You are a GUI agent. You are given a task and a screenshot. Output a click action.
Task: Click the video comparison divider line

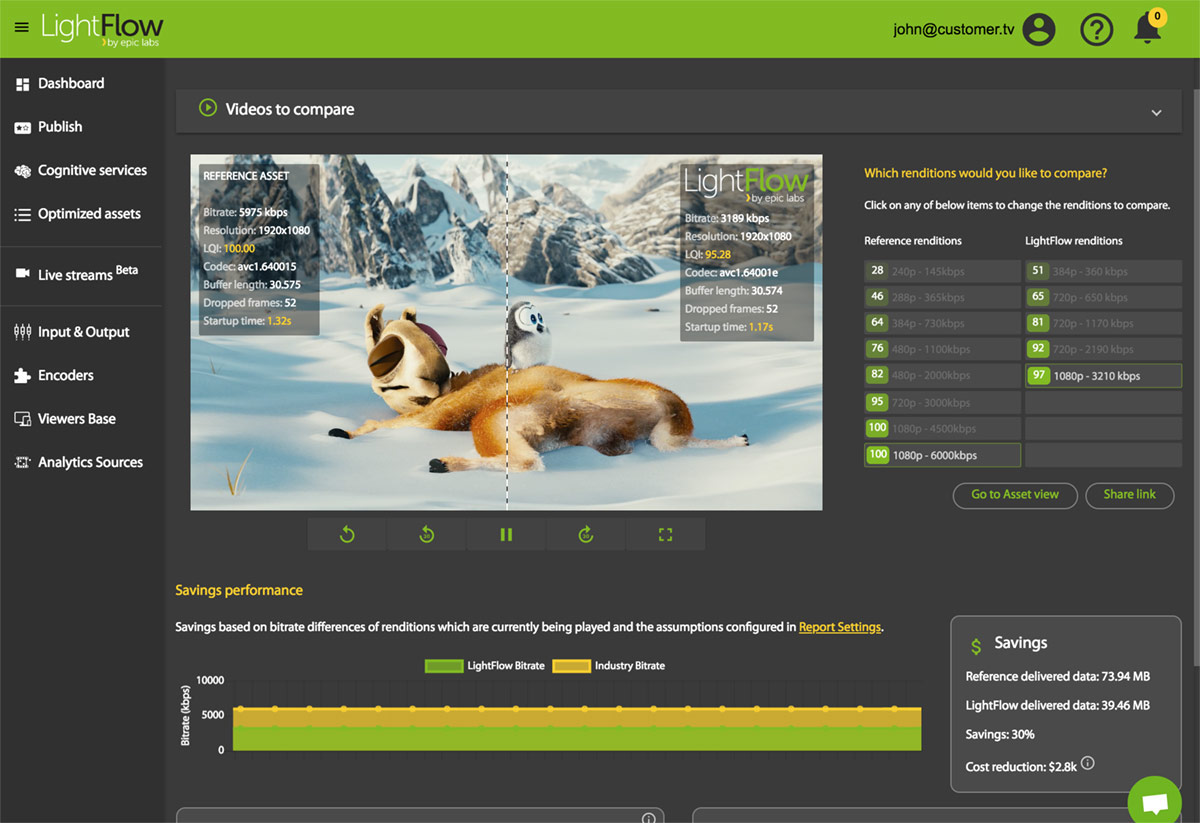pos(507,332)
